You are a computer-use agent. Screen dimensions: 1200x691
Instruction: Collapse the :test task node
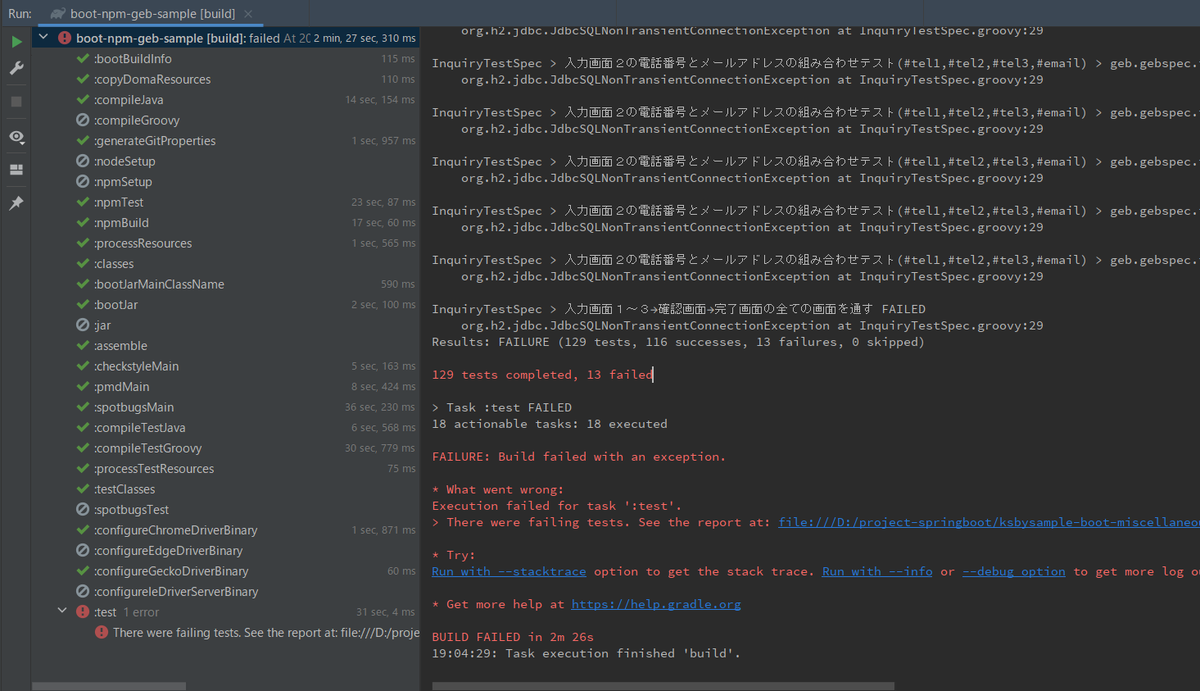tap(62, 612)
